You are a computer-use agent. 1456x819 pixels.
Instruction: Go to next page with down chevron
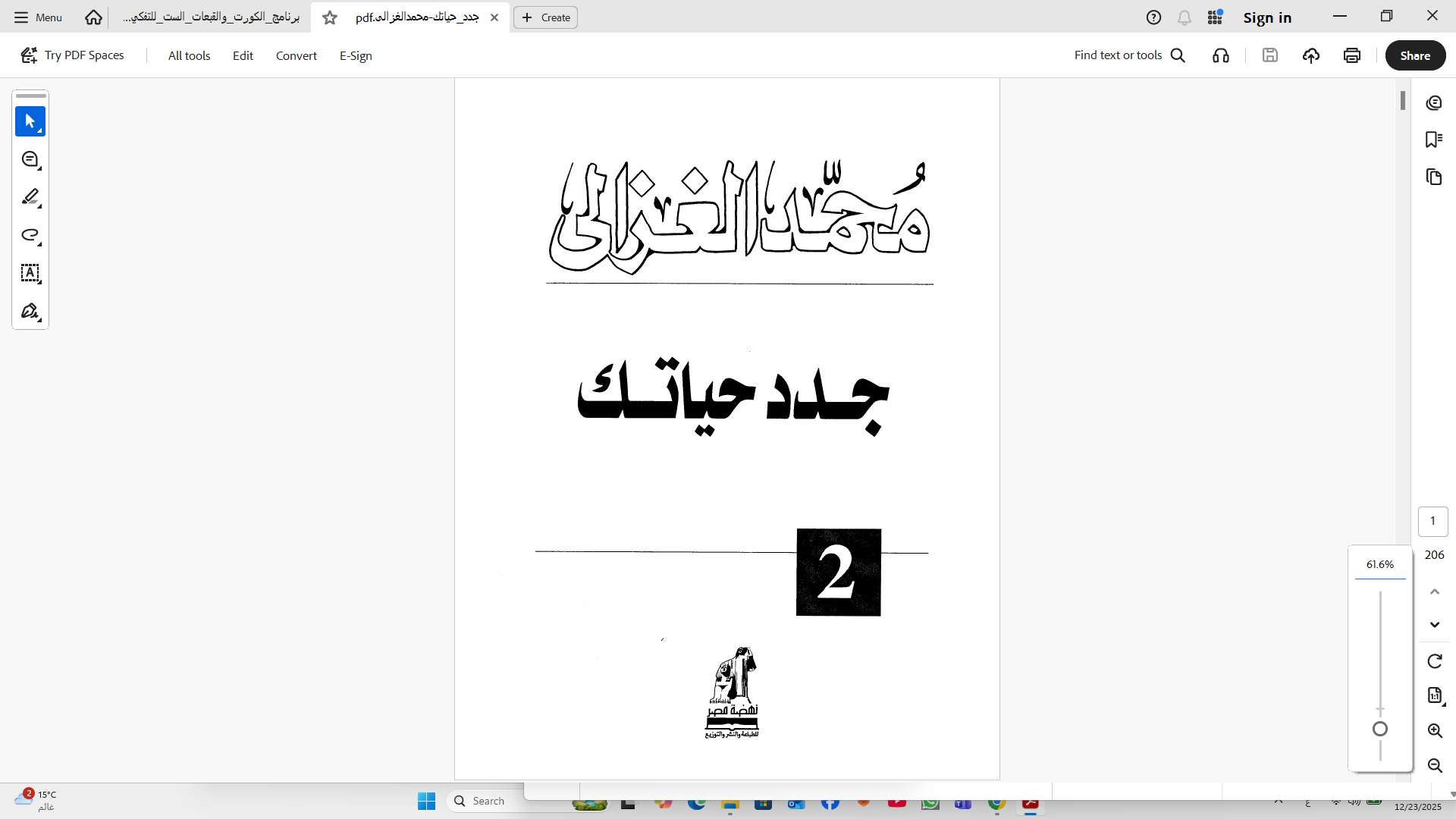tap(1435, 625)
